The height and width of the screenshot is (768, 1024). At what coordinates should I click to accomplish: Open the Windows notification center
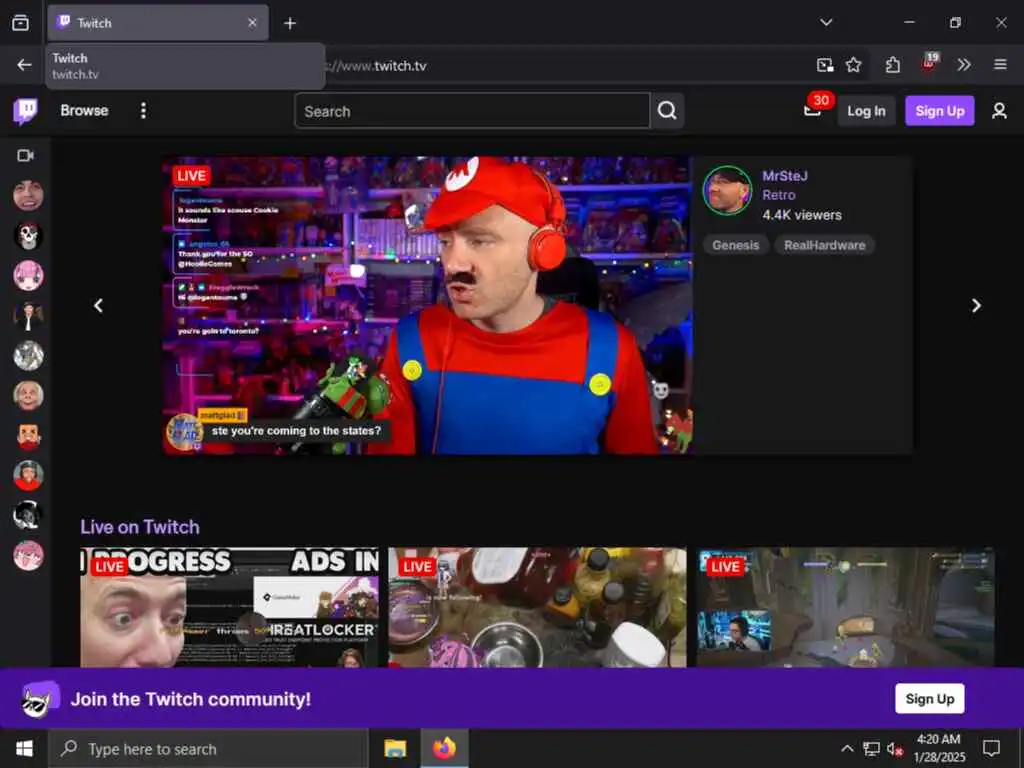pyautogui.click(x=991, y=748)
